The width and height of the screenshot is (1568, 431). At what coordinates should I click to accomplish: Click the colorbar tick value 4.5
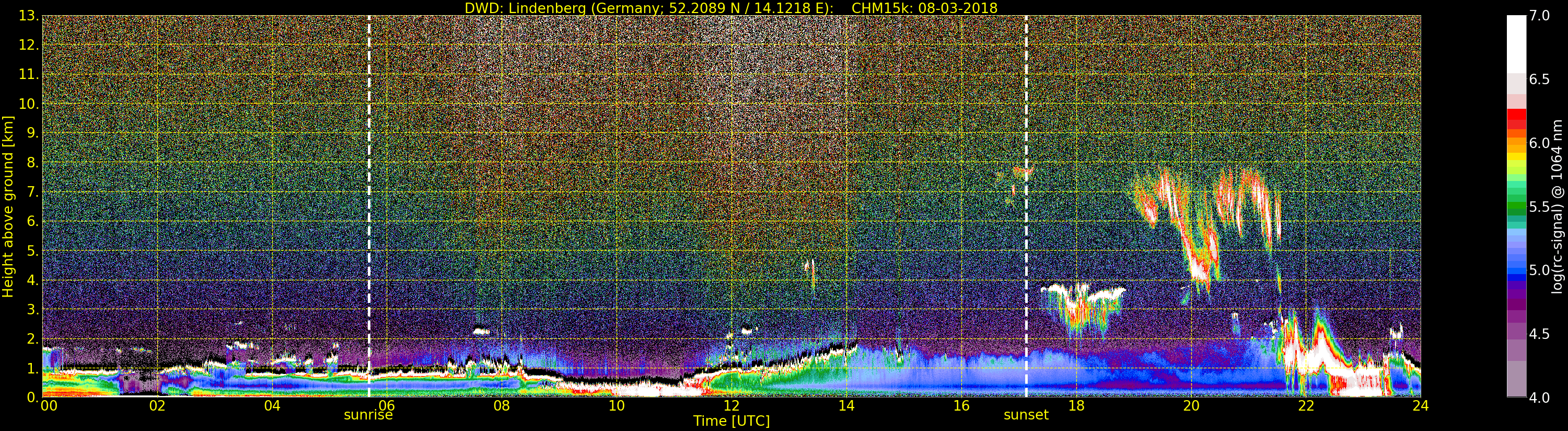point(1539,334)
